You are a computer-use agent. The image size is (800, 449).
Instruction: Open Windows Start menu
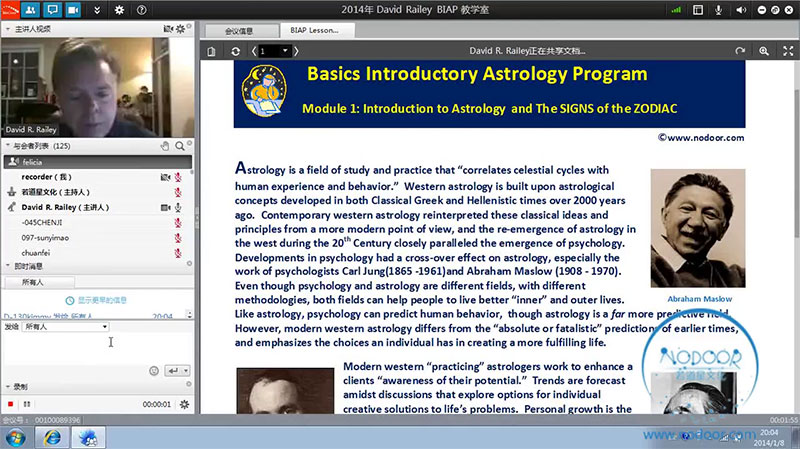[x=16, y=438]
